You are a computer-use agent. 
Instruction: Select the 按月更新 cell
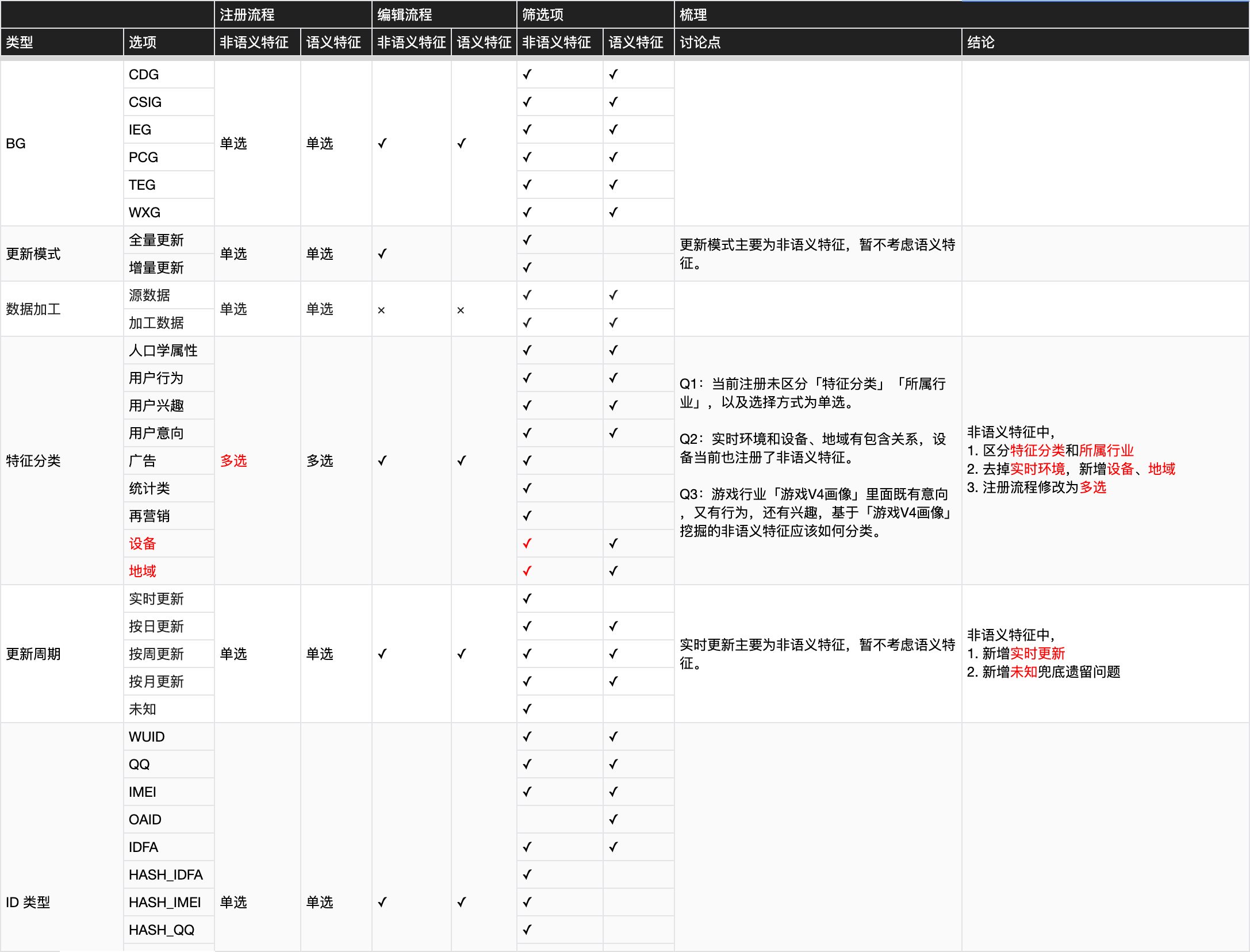click(169, 681)
